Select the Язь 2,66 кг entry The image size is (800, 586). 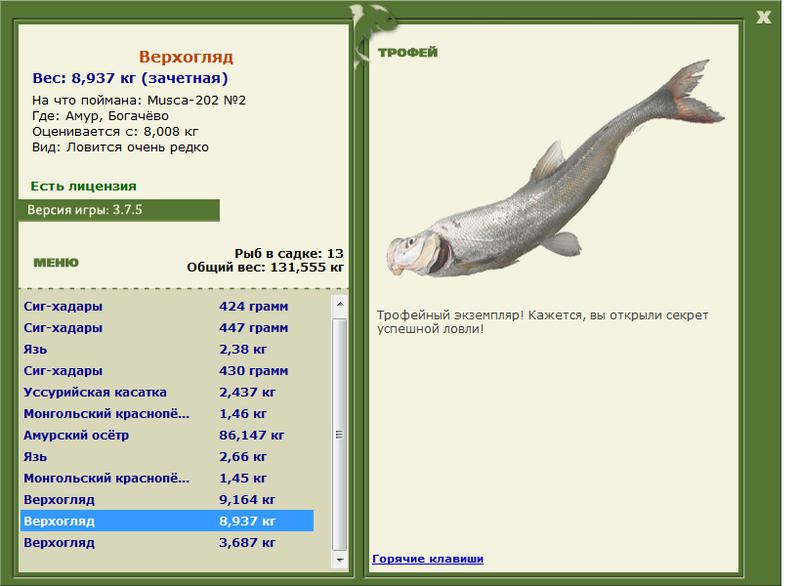167,456
